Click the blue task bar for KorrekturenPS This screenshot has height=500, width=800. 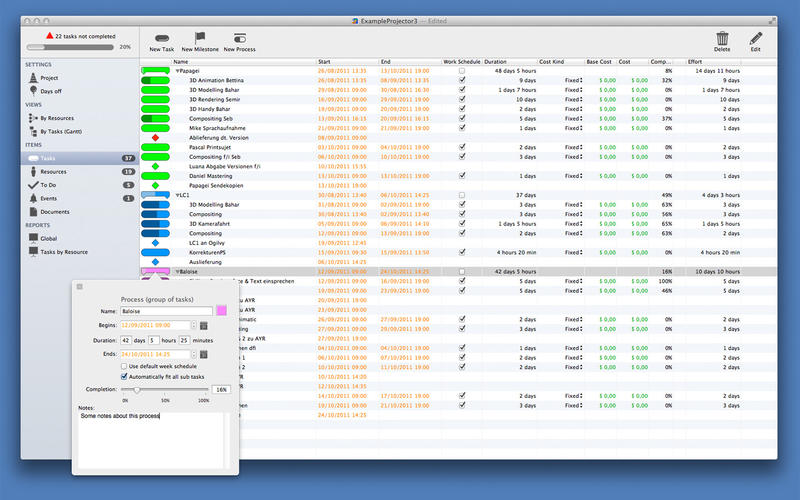click(x=156, y=253)
